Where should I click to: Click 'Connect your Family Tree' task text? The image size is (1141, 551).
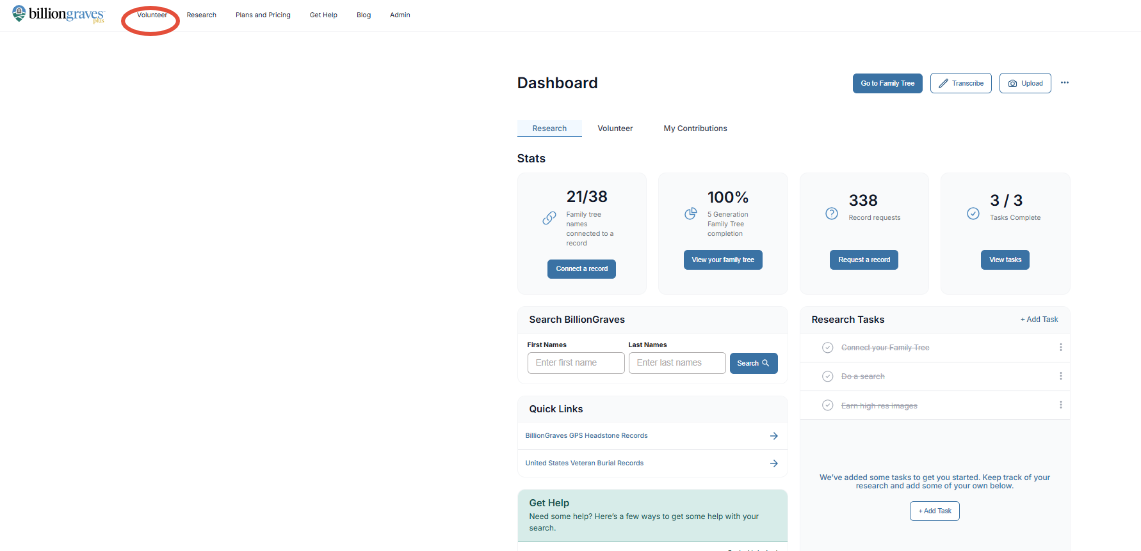pos(885,347)
